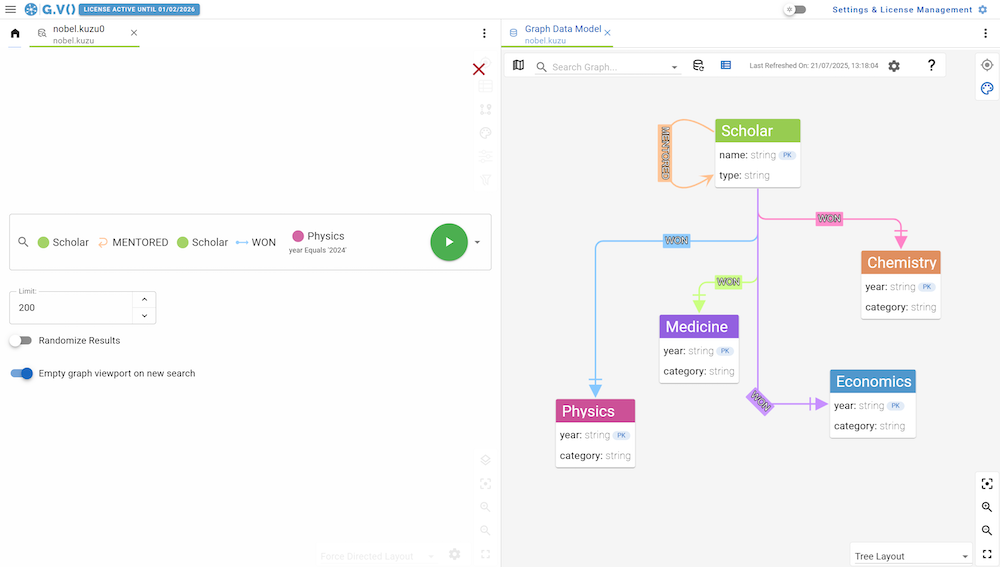Decrease the Limit value

(x=145, y=316)
